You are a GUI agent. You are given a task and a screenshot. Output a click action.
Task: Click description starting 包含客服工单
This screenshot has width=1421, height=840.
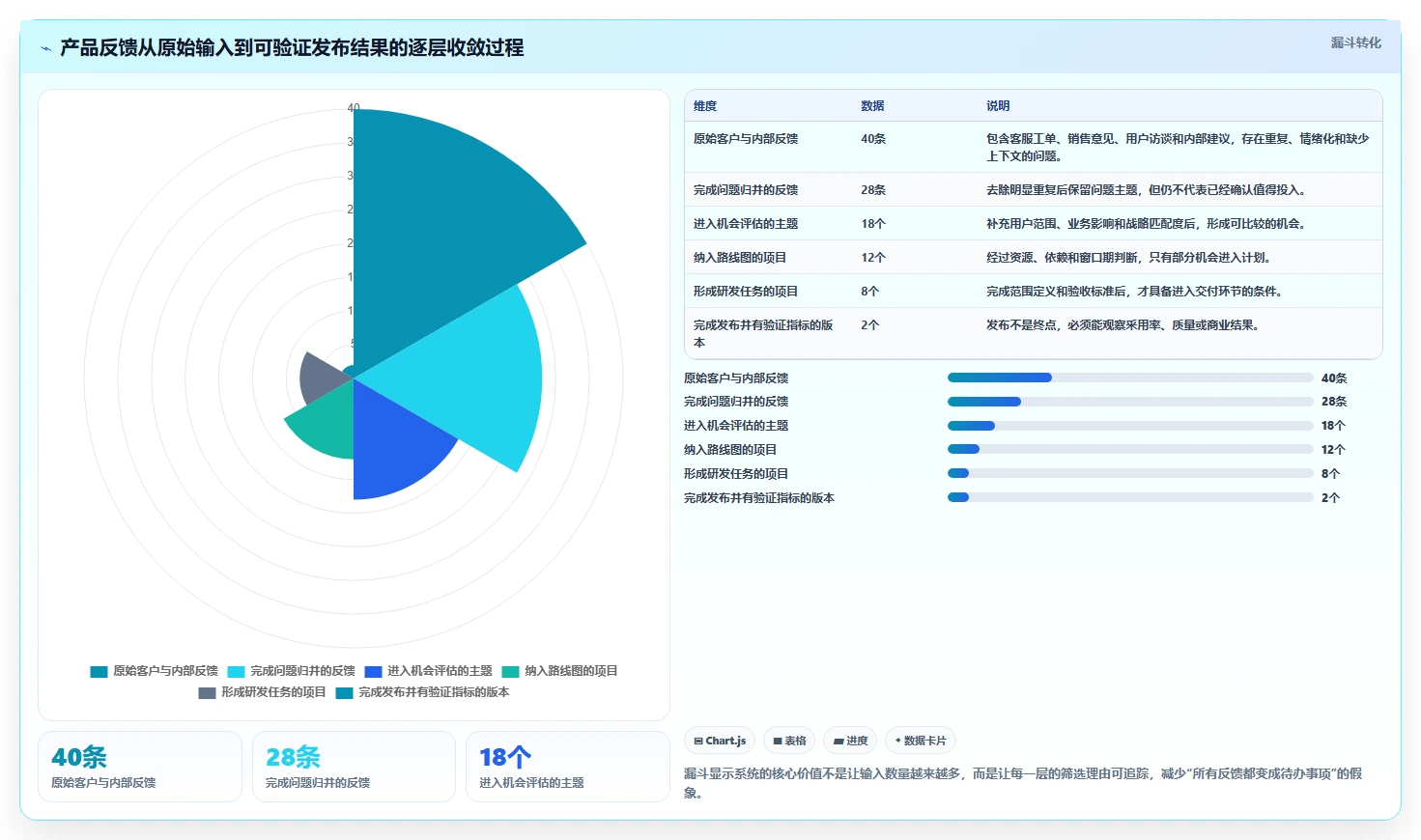[1178, 148]
